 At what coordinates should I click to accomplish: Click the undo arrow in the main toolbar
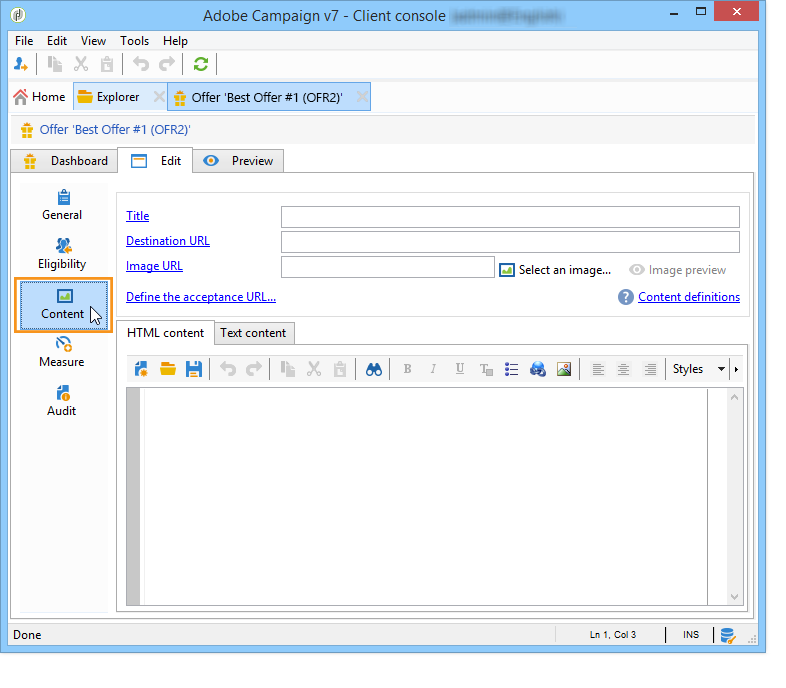[141, 64]
